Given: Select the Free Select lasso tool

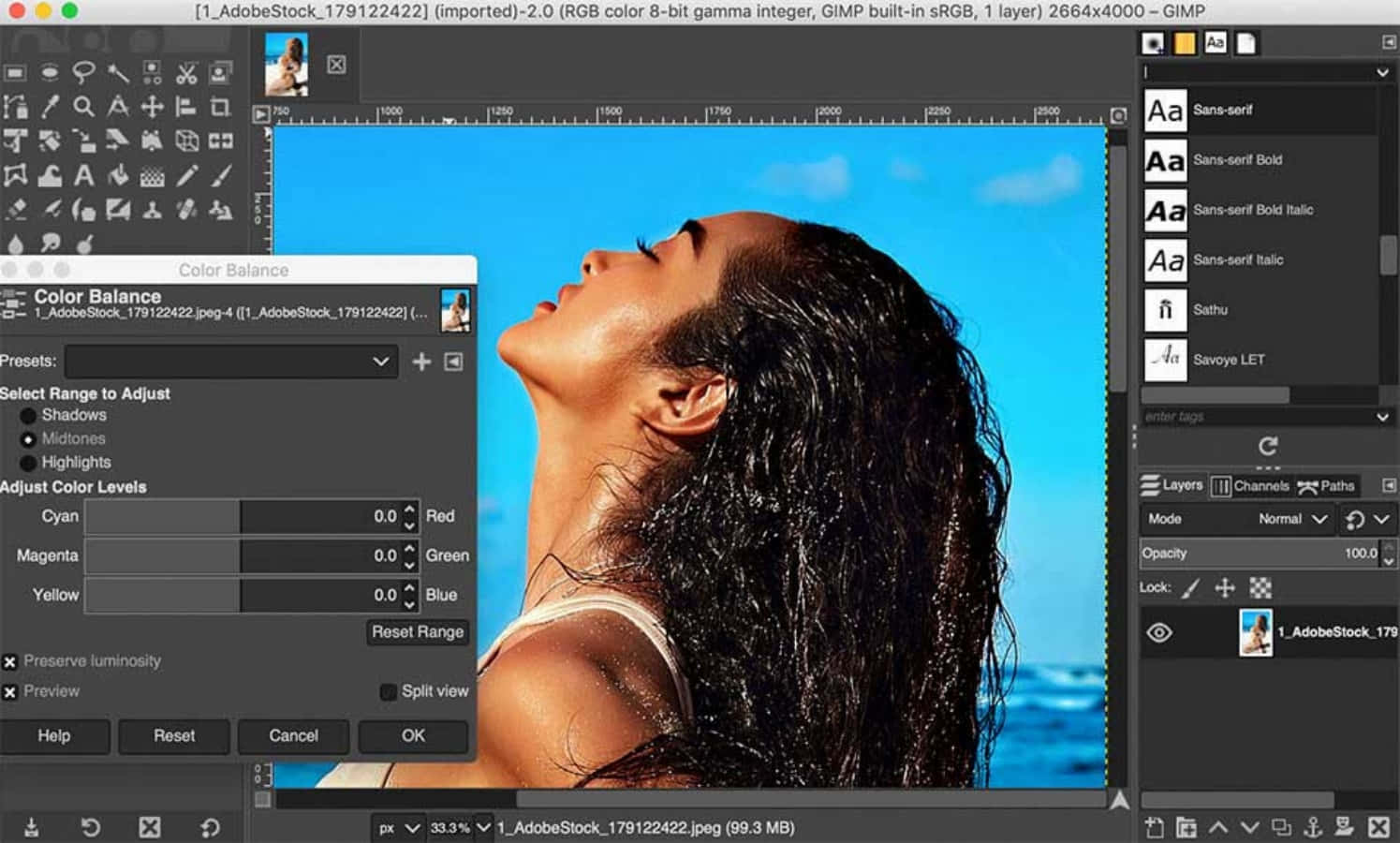Looking at the screenshot, I should [x=84, y=72].
